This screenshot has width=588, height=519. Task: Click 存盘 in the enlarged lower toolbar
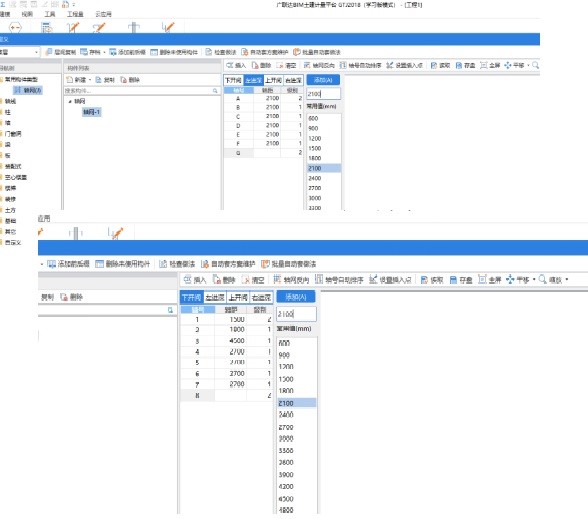click(461, 280)
